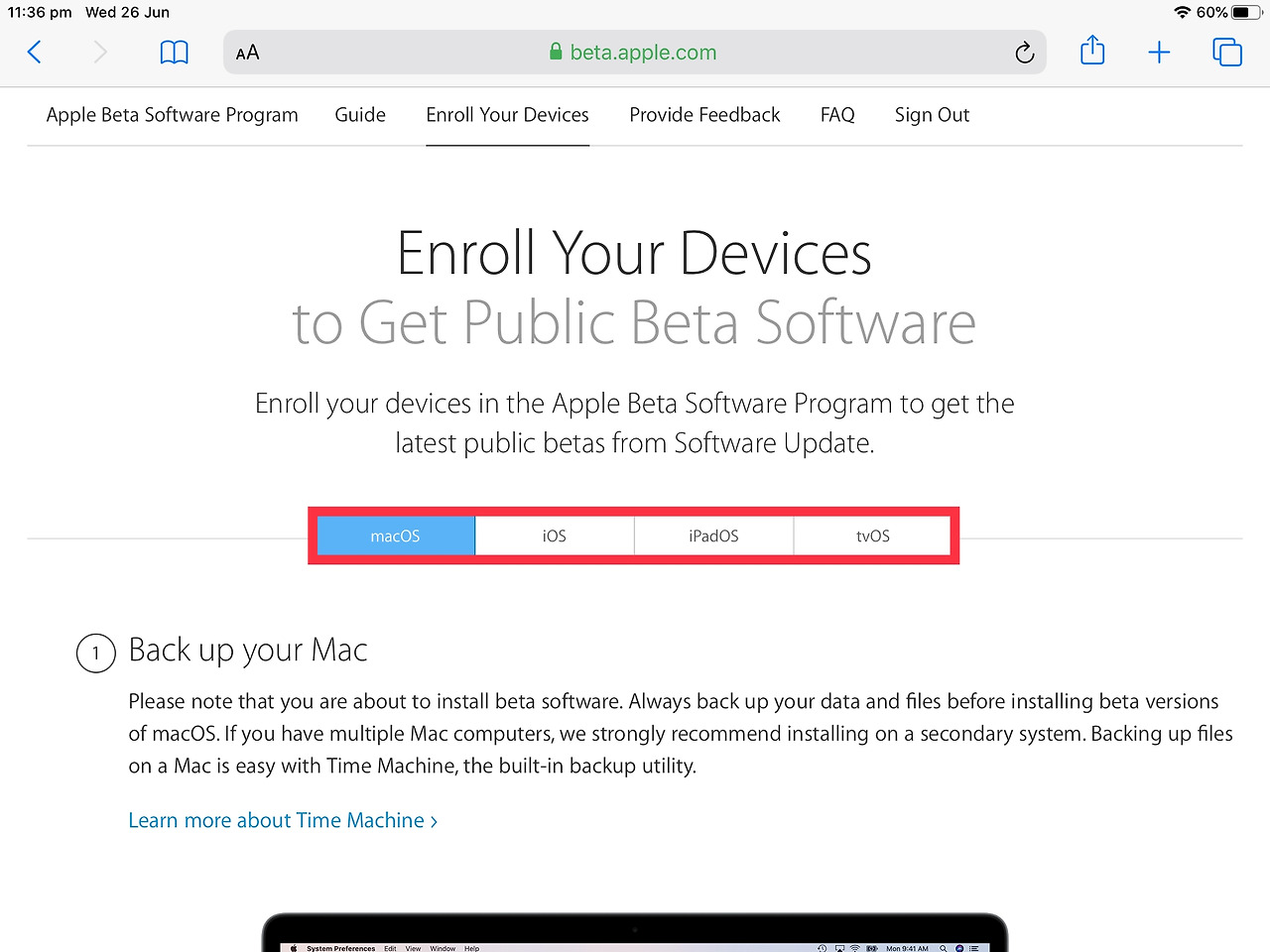The width and height of the screenshot is (1270, 952).
Task: Open the Guide page
Action: click(x=360, y=115)
